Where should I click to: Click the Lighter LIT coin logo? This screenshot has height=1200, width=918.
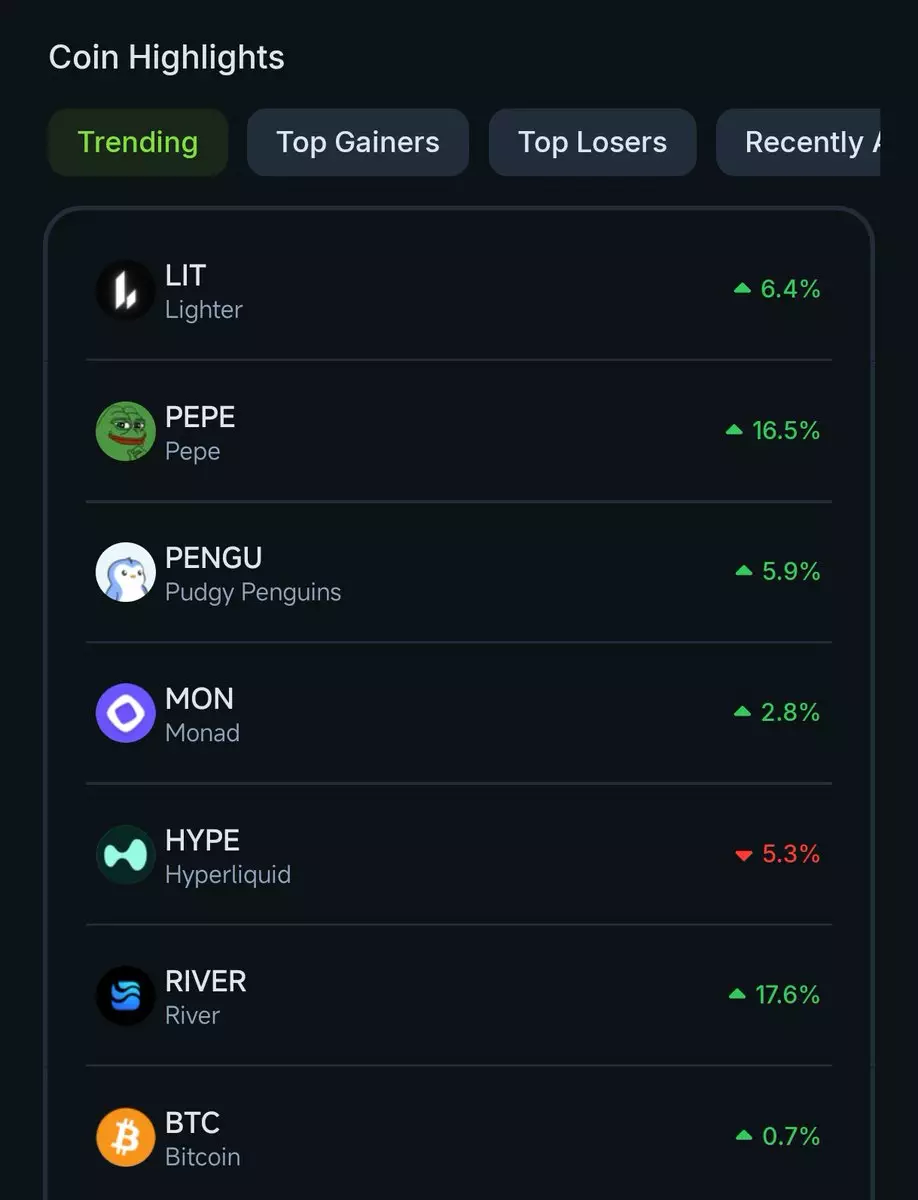[x=125, y=290]
